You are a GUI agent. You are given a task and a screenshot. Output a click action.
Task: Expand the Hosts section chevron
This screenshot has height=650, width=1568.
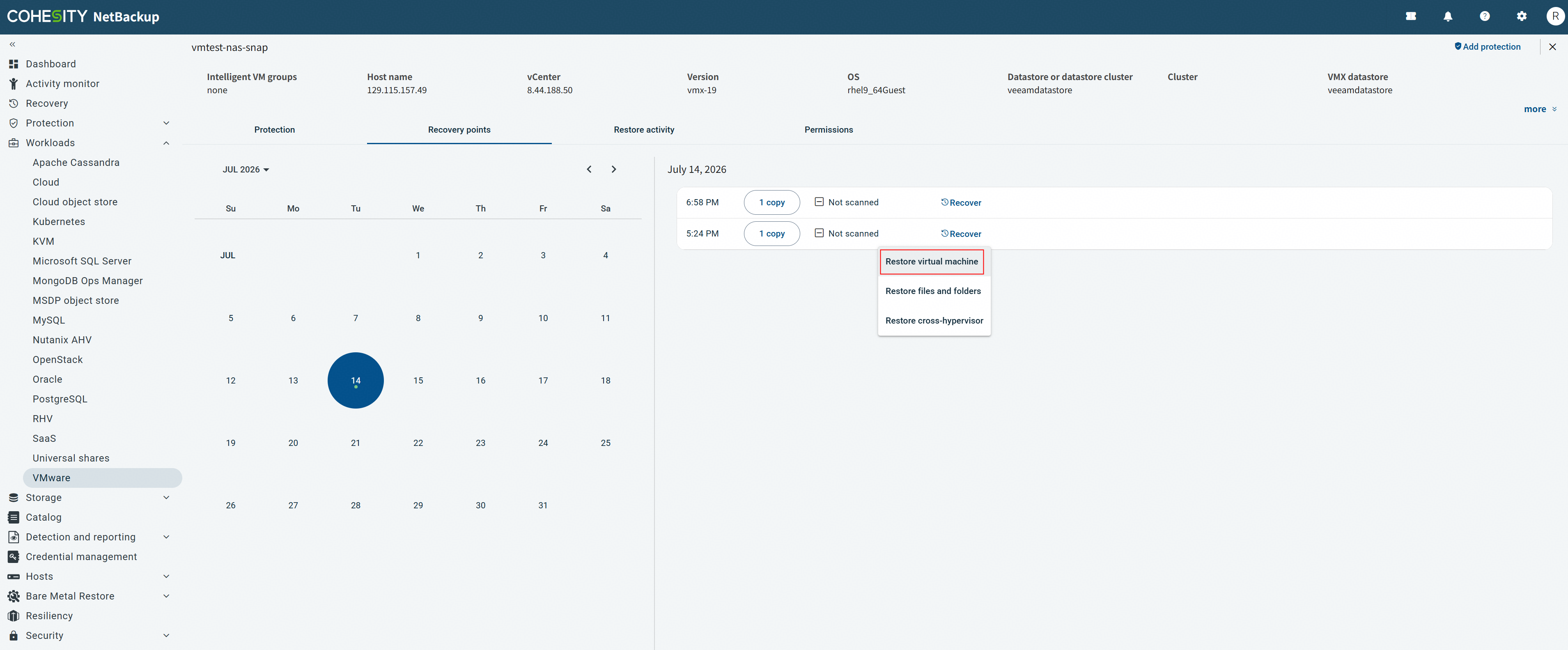166,577
